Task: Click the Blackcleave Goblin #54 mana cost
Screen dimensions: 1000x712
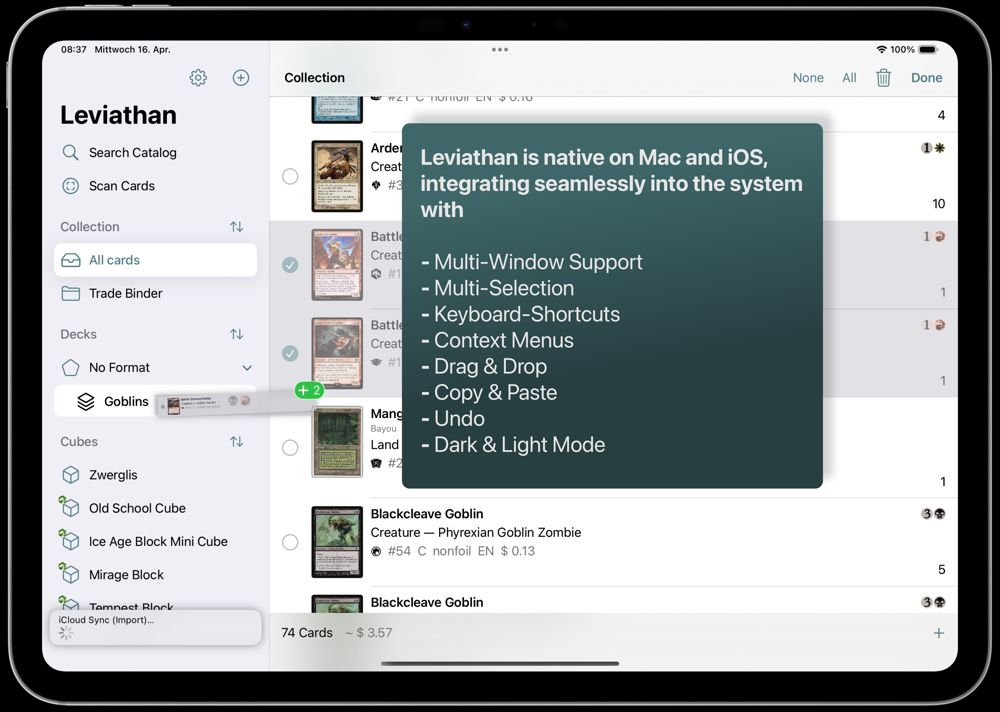Action: 933,514
